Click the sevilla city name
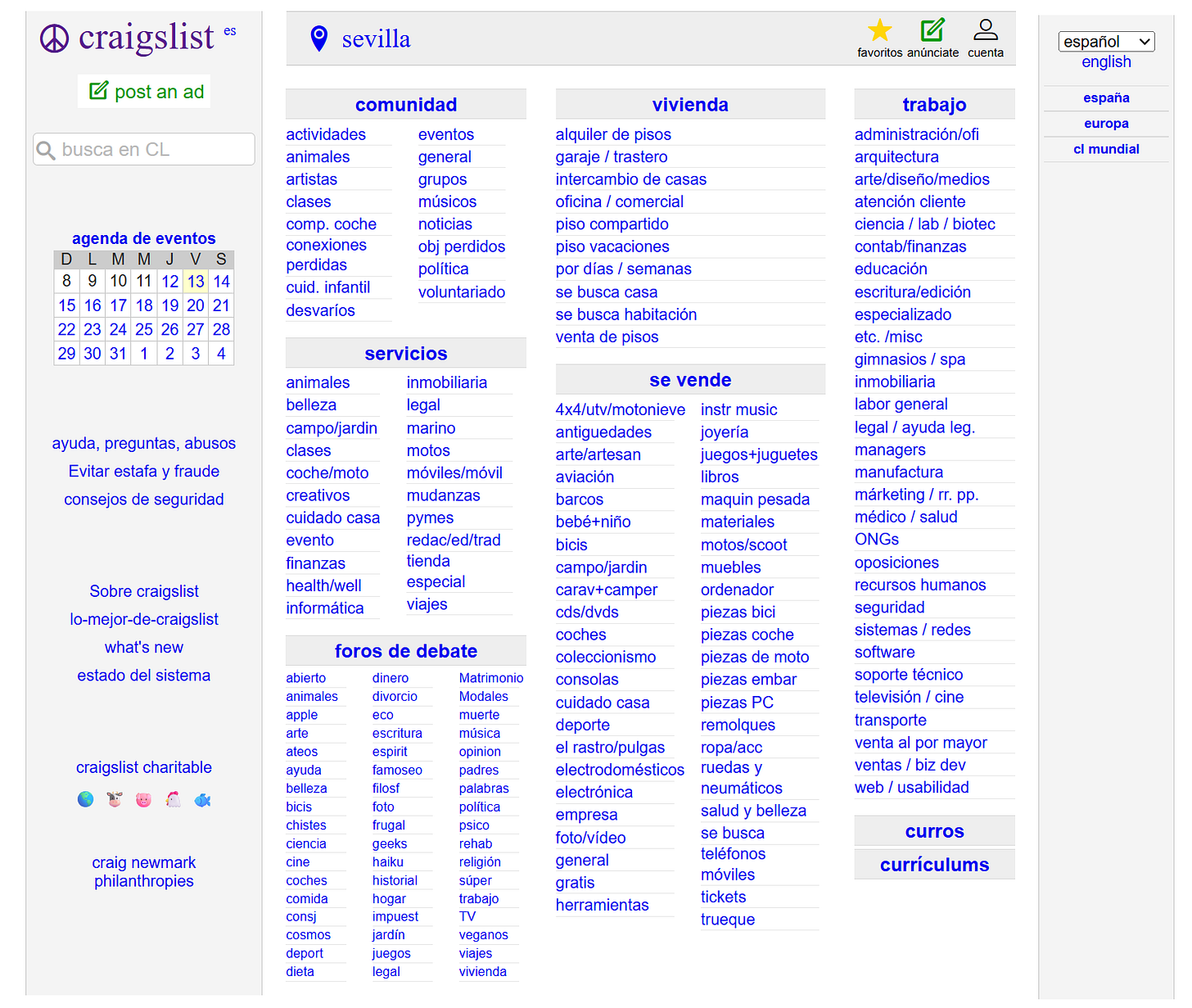The width and height of the screenshot is (1192, 1008). coord(376,38)
